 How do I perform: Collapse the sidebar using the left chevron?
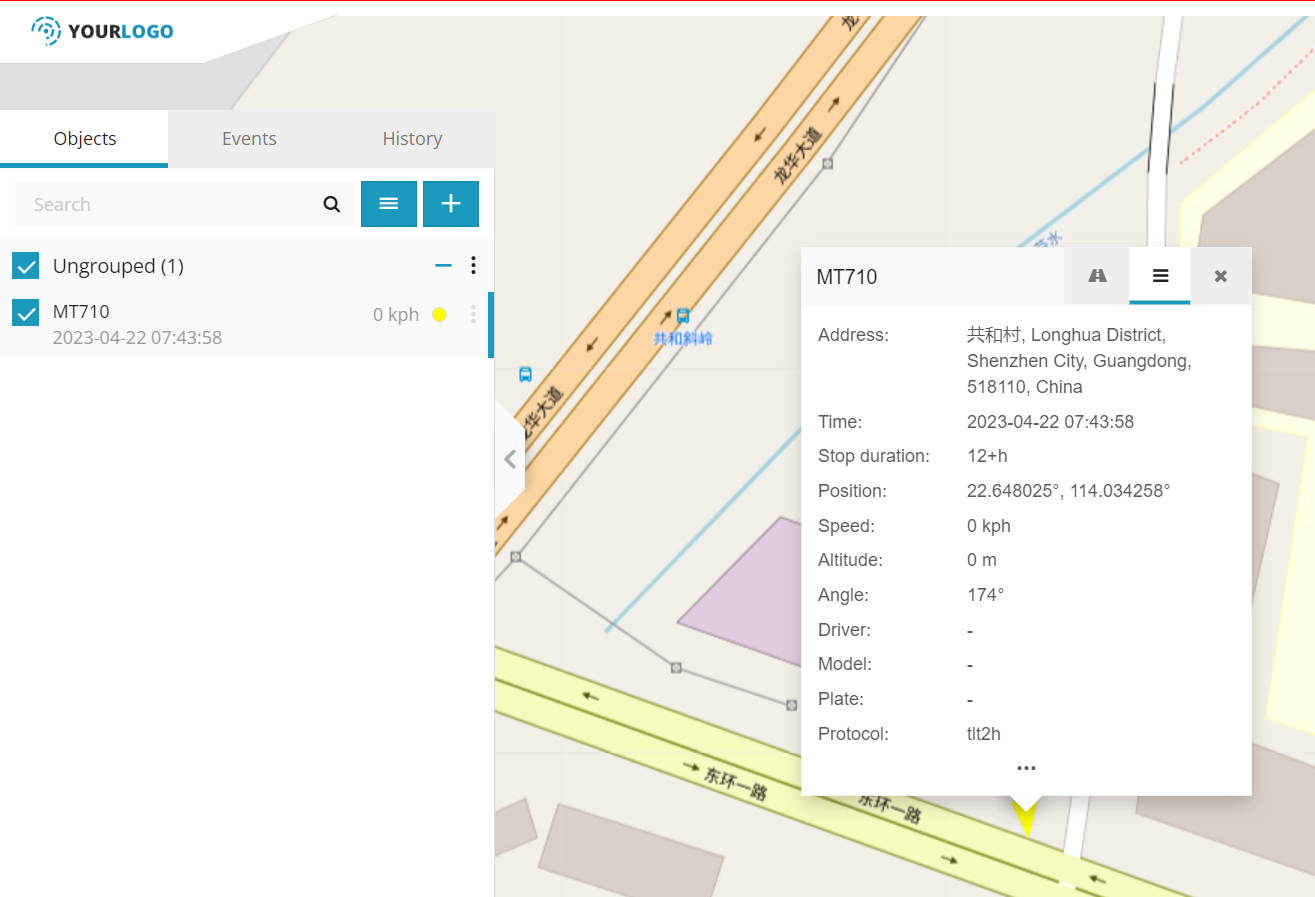pos(510,457)
